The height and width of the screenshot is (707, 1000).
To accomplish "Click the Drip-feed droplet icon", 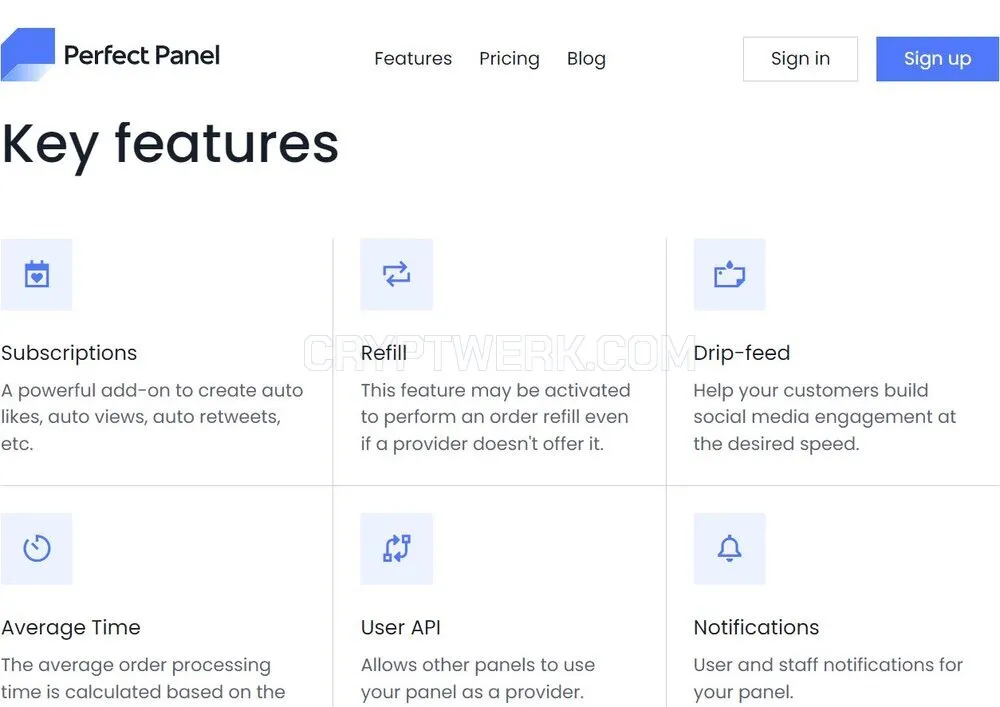I will [x=730, y=275].
